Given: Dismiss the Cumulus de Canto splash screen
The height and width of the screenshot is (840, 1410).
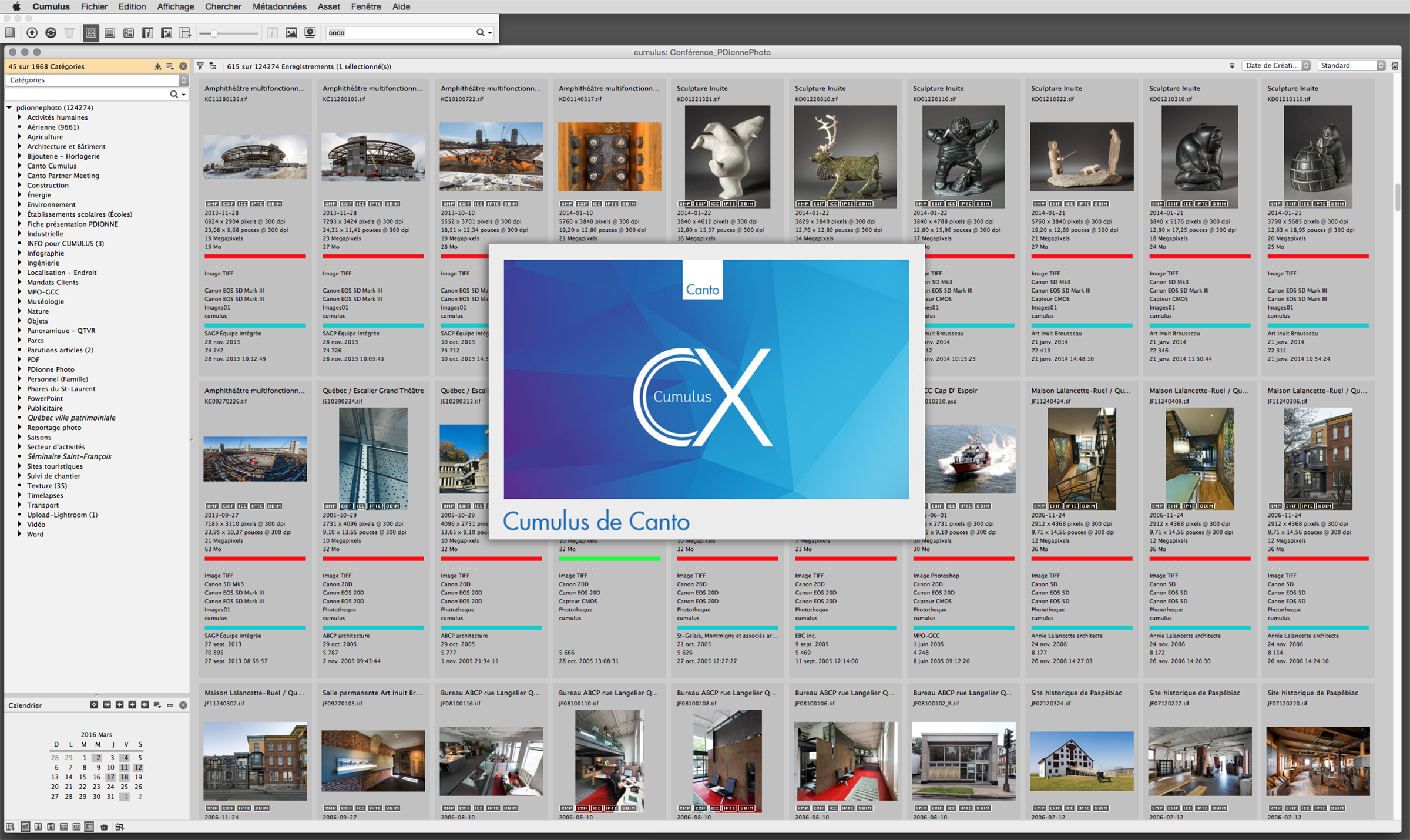Looking at the screenshot, I should (x=706, y=391).
